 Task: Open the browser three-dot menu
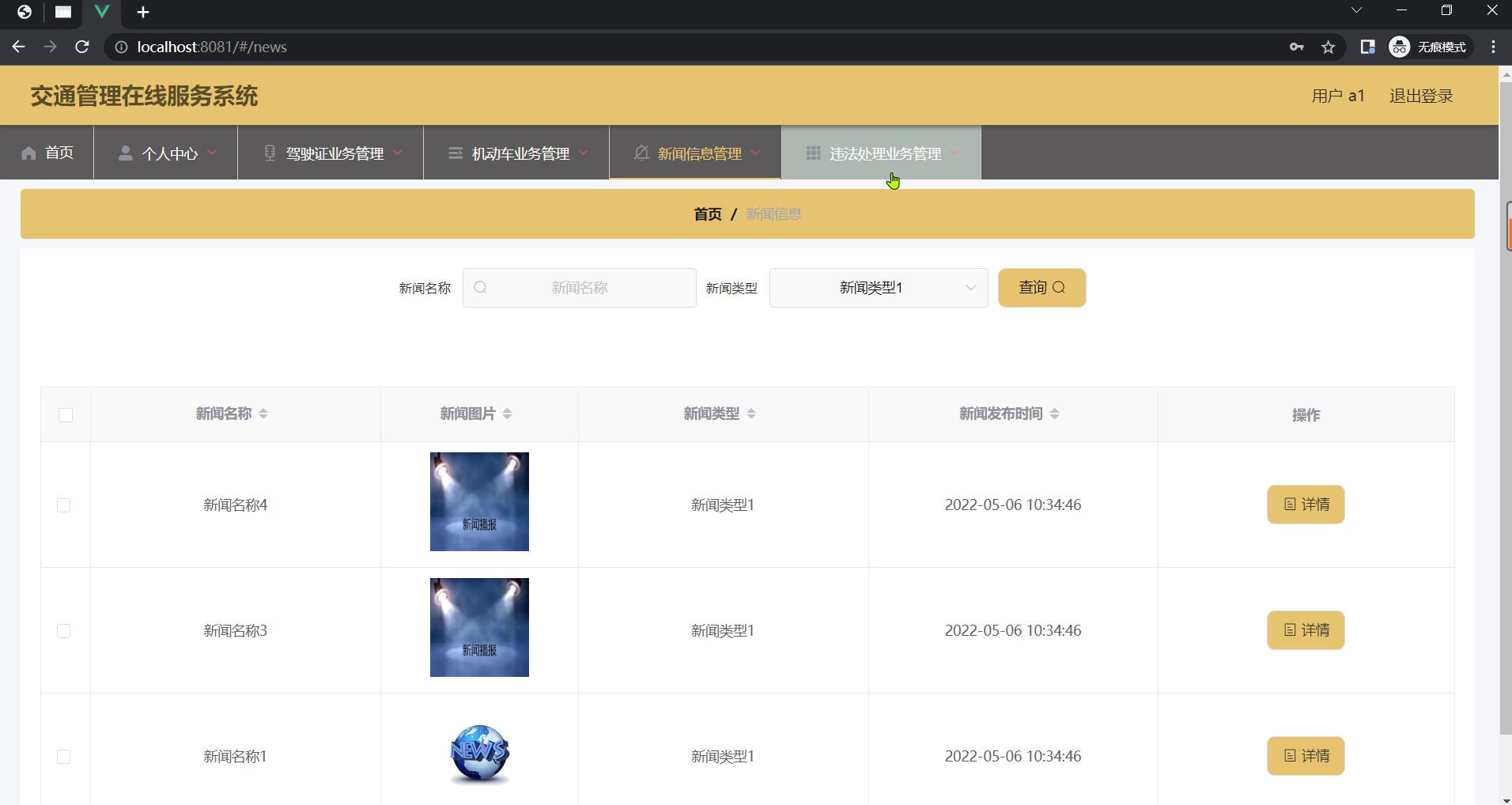1493,47
